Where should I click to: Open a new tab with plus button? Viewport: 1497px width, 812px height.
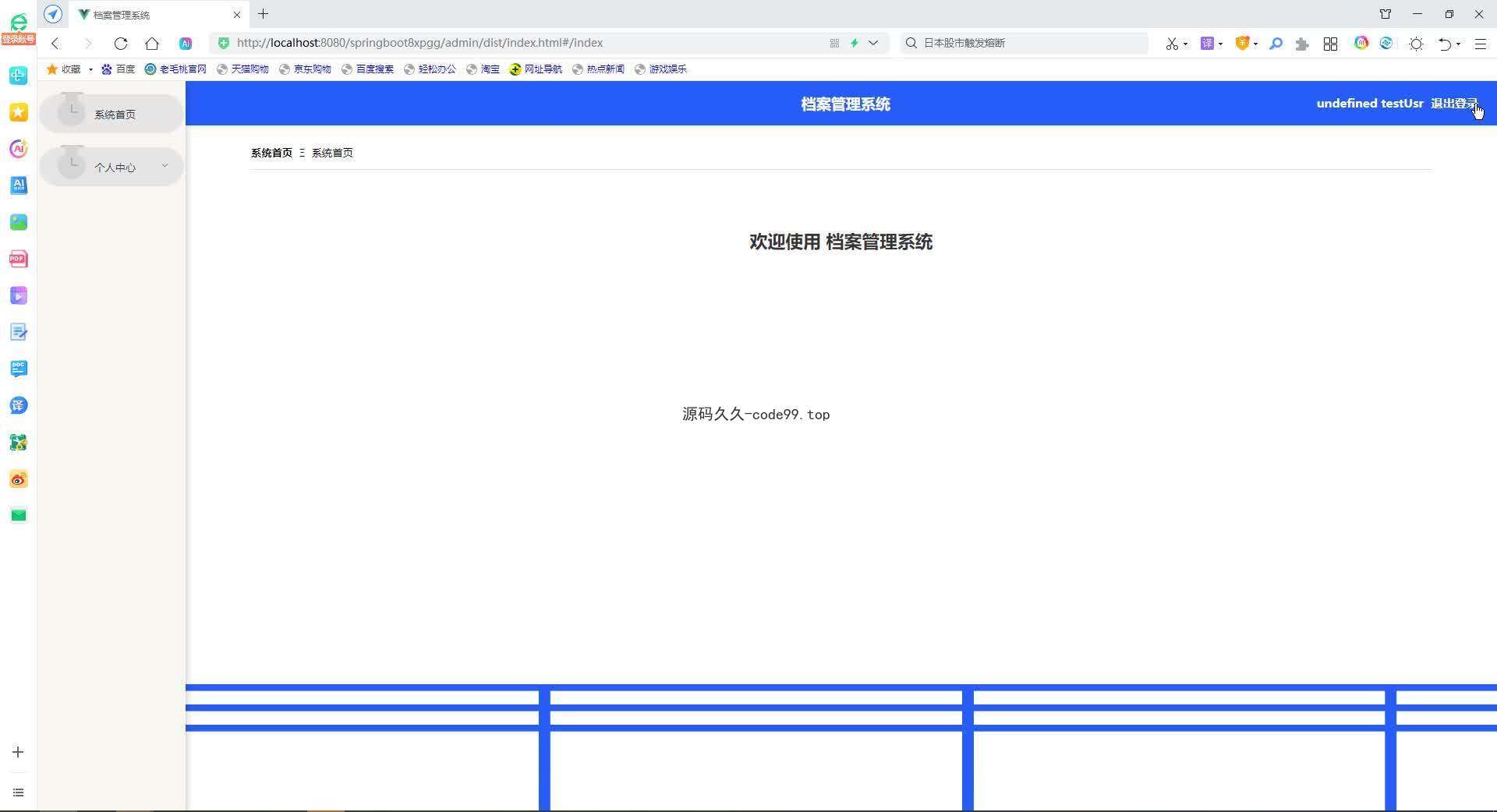pyautogui.click(x=264, y=14)
